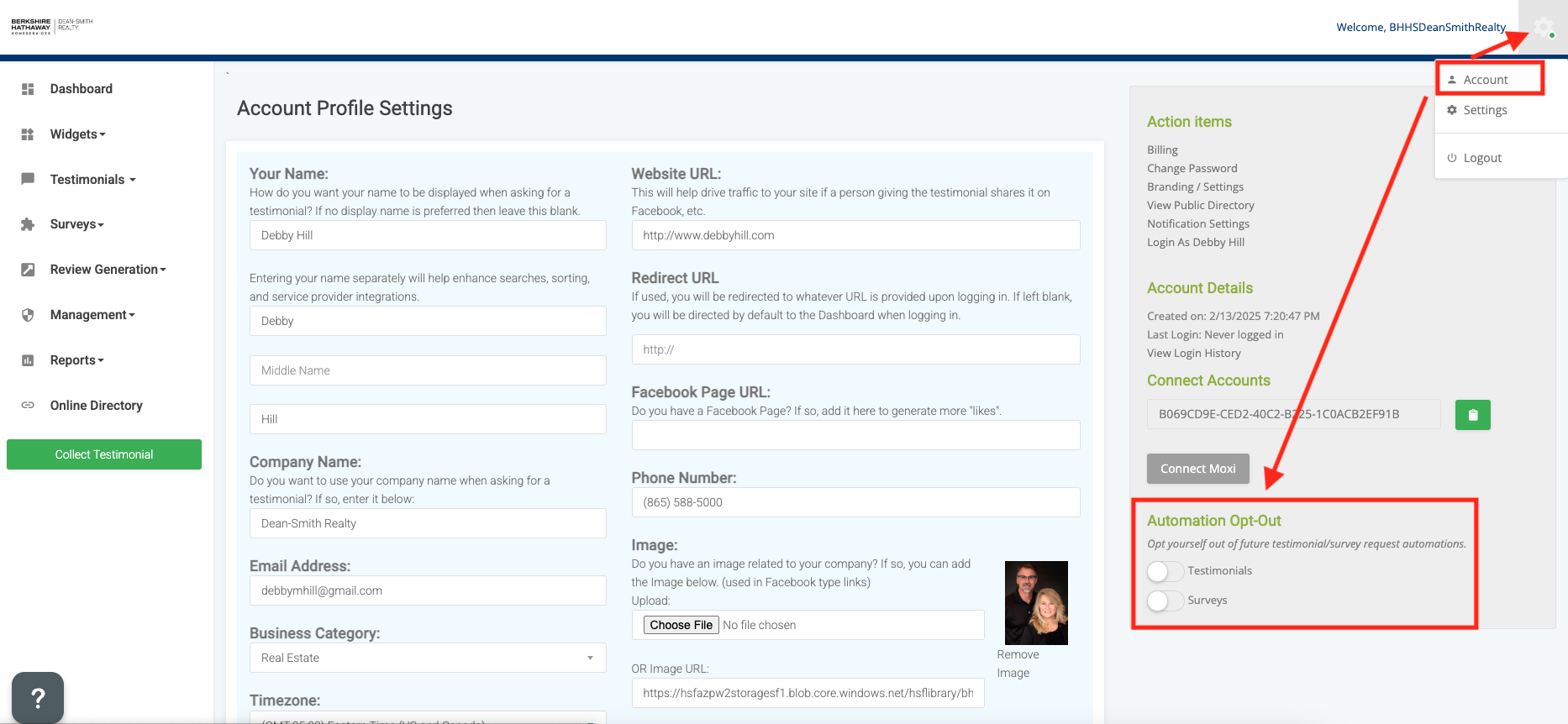Viewport: 1568px width, 724px height.
Task: Expand the Testimonials sidebar menu
Action: point(92,180)
